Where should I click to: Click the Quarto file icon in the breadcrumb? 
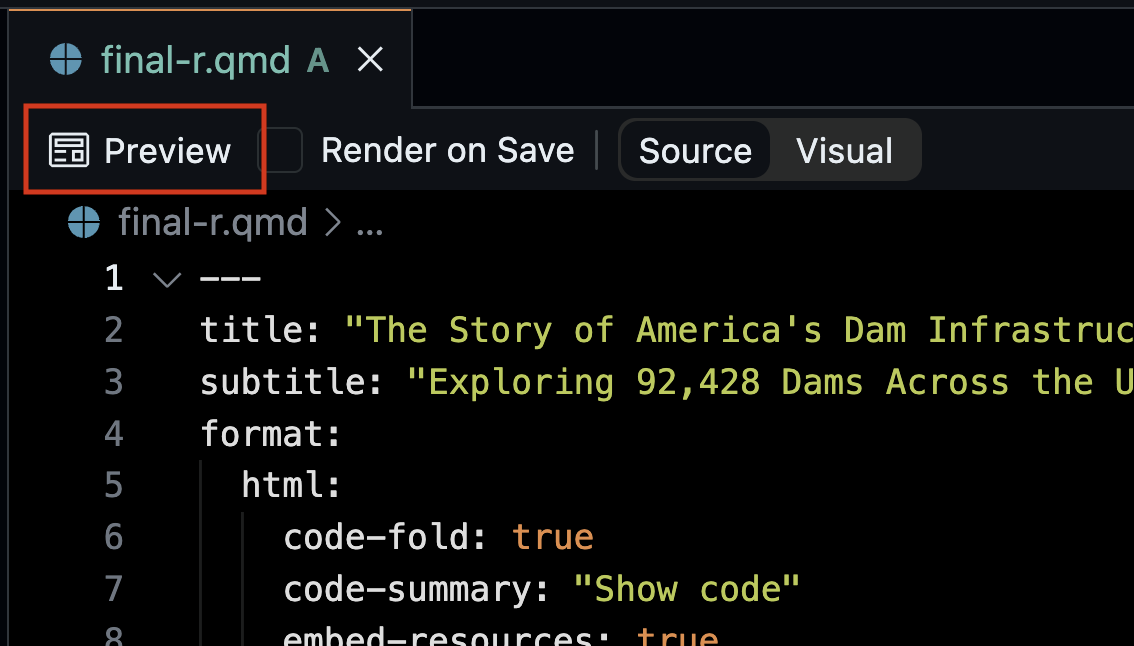[84, 222]
